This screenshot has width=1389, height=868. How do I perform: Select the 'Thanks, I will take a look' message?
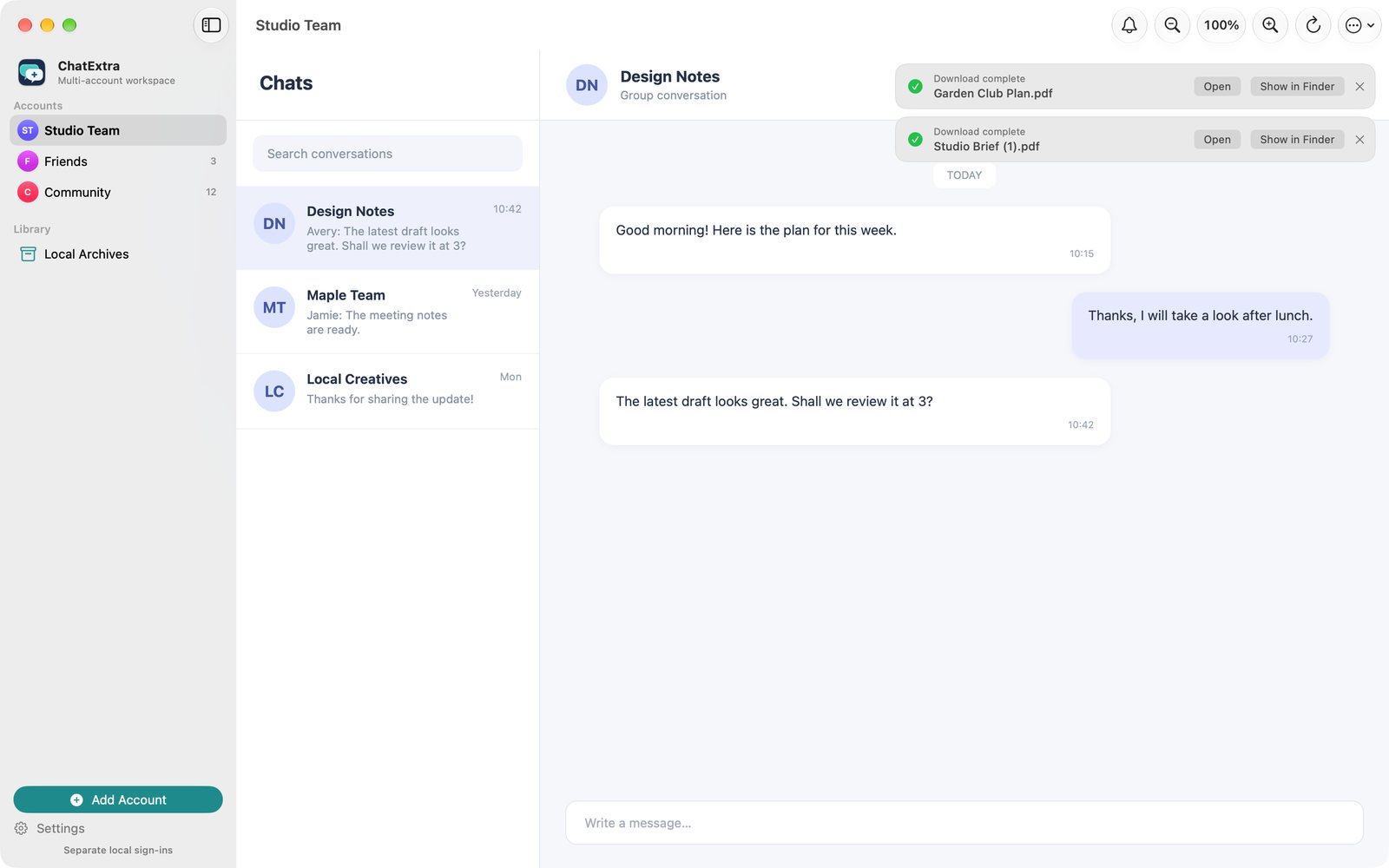coord(1200,325)
